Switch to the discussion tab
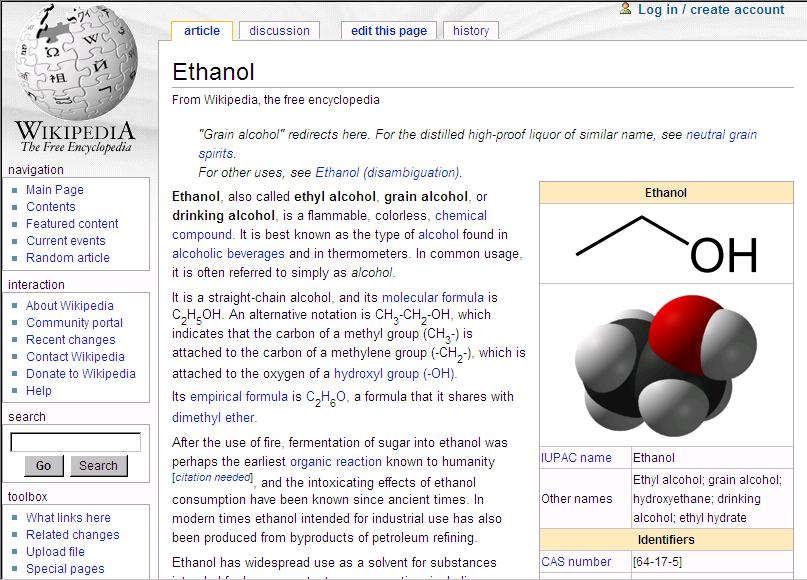 click(x=279, y=31)
